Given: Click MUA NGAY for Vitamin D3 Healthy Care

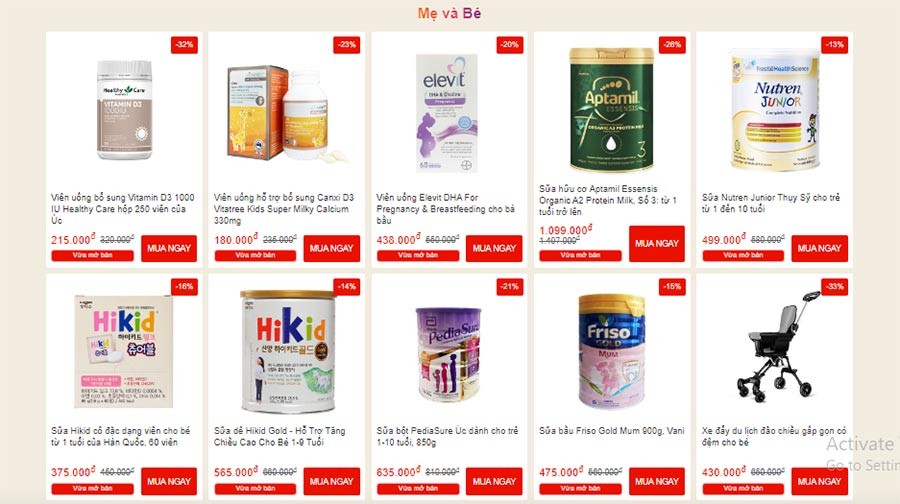Looking at the screenshot, I should (x=169, y=249).
